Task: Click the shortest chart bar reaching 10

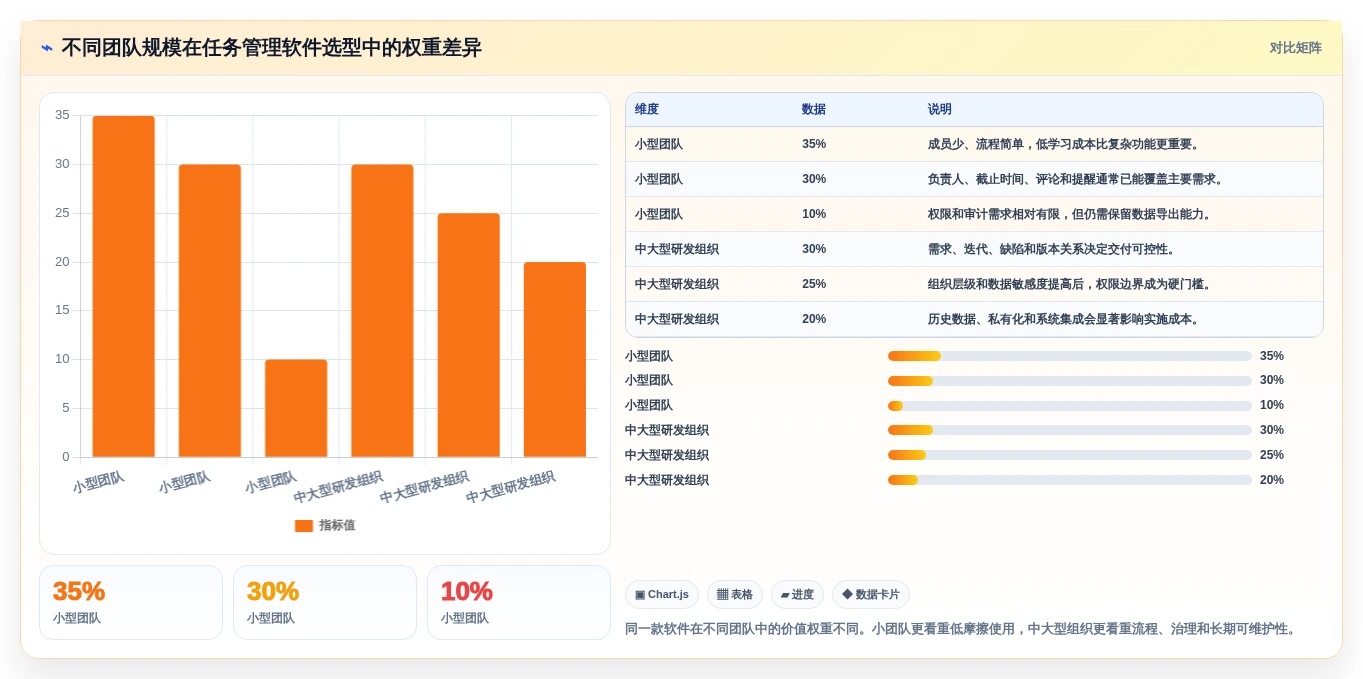Action: (x=296, y=409)
